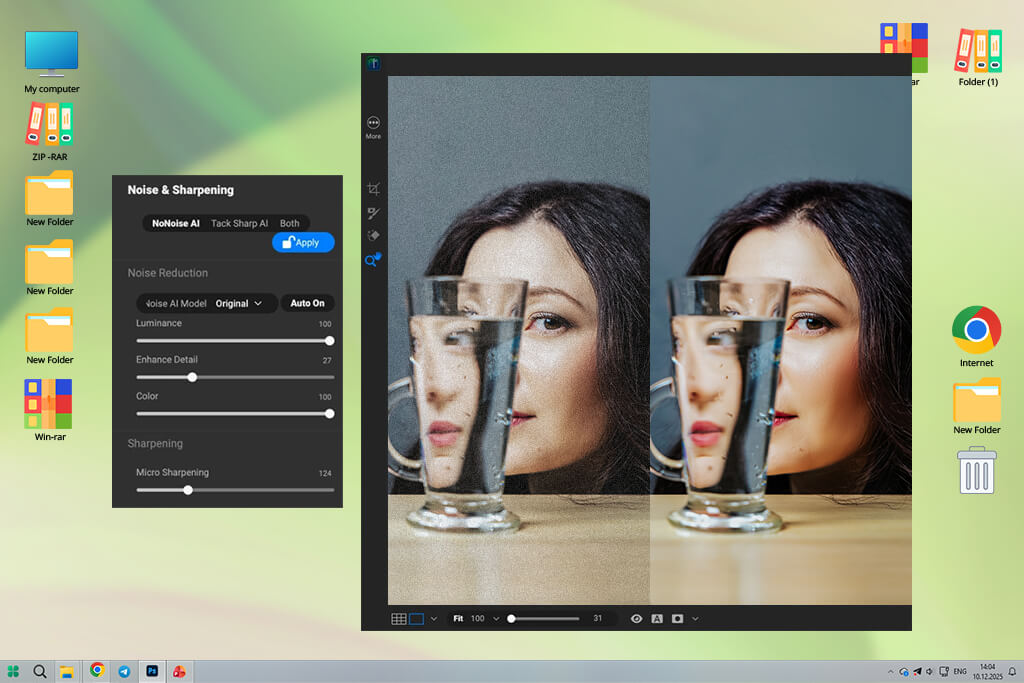Open the view layout dropdown arrow

tap(434, 618)
